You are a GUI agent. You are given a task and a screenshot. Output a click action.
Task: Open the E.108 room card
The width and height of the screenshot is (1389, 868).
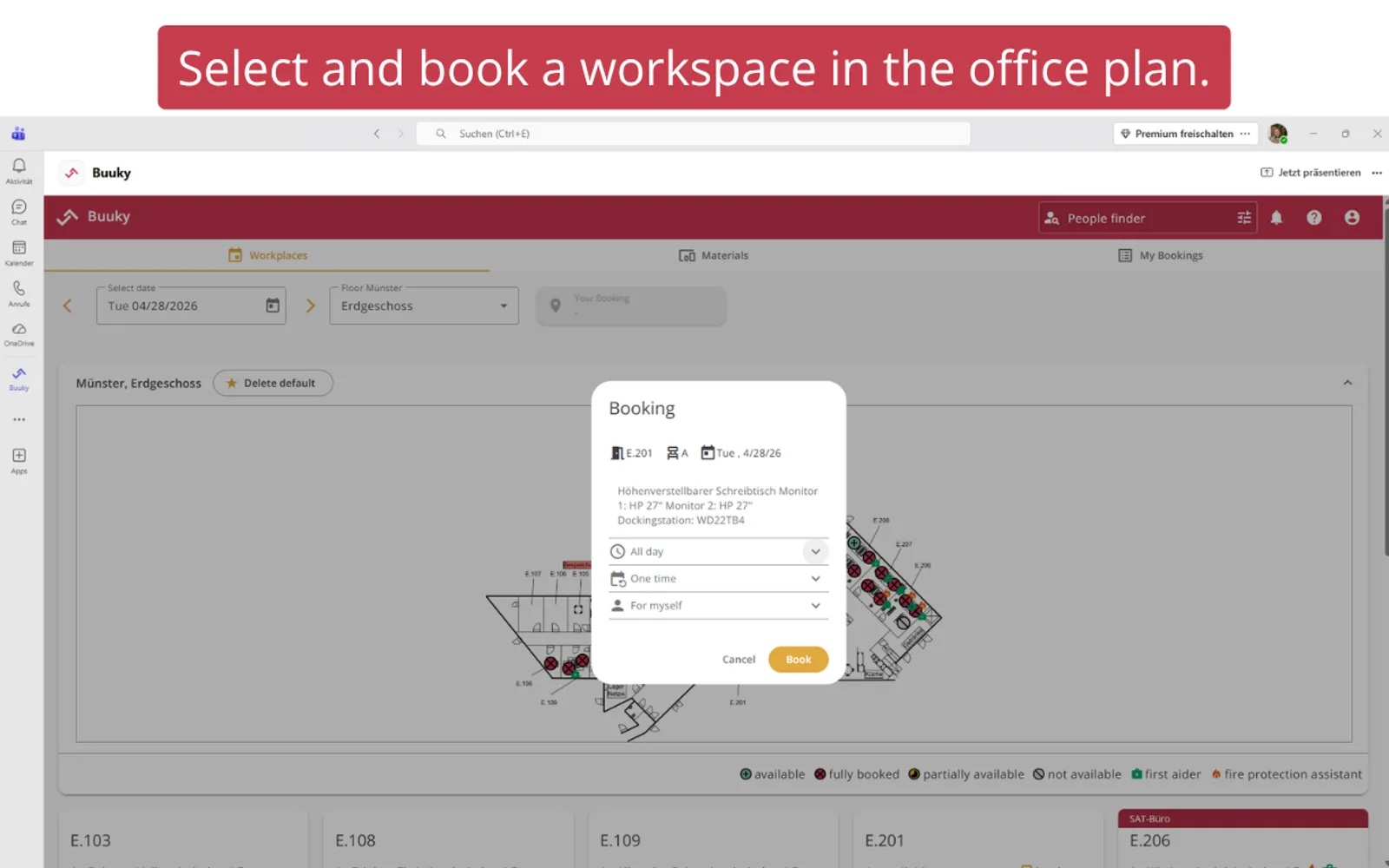(x=447, y=840)
